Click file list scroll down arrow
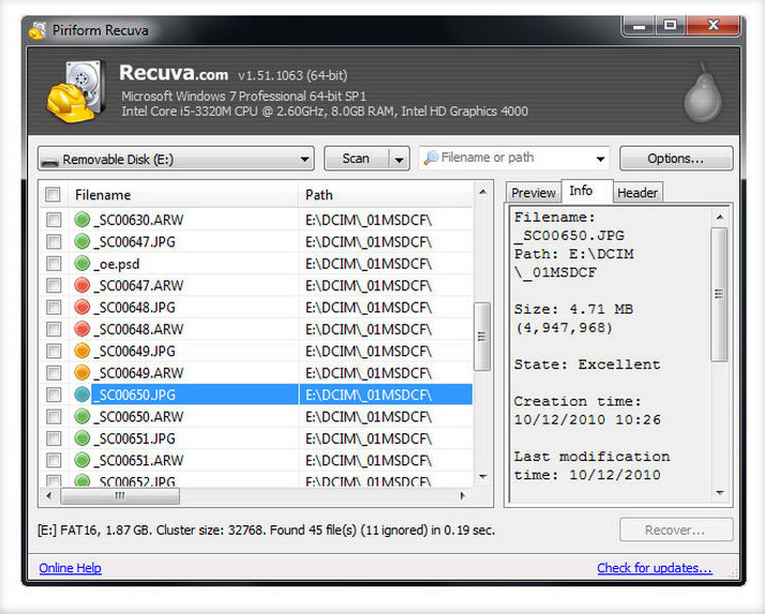 pos(483,477)
